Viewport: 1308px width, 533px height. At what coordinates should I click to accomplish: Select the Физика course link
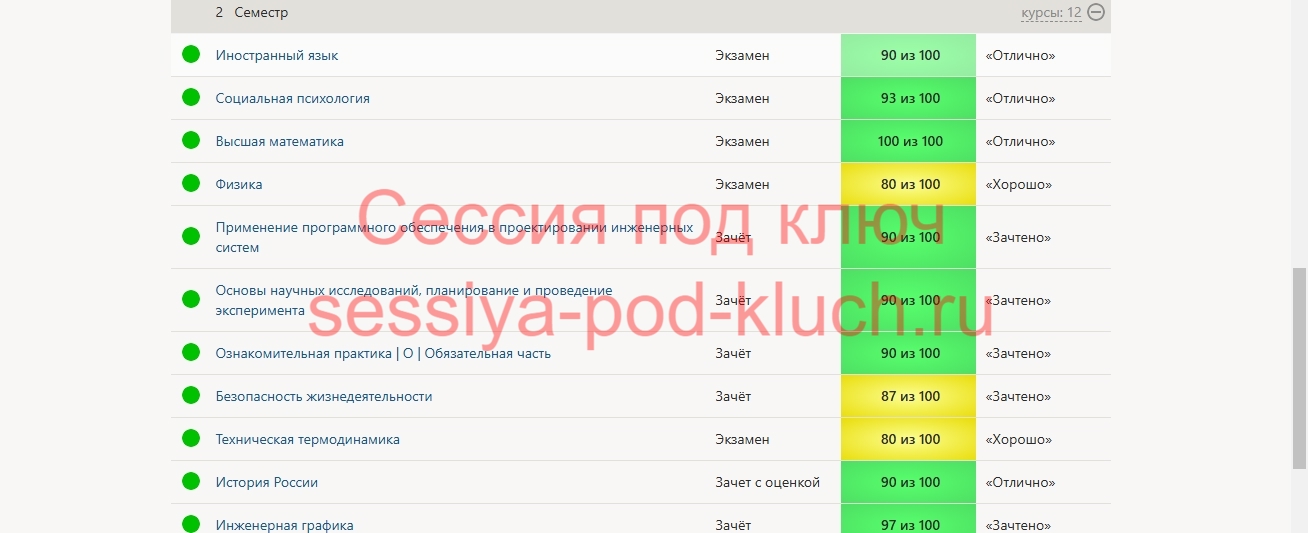coord(239,184)
